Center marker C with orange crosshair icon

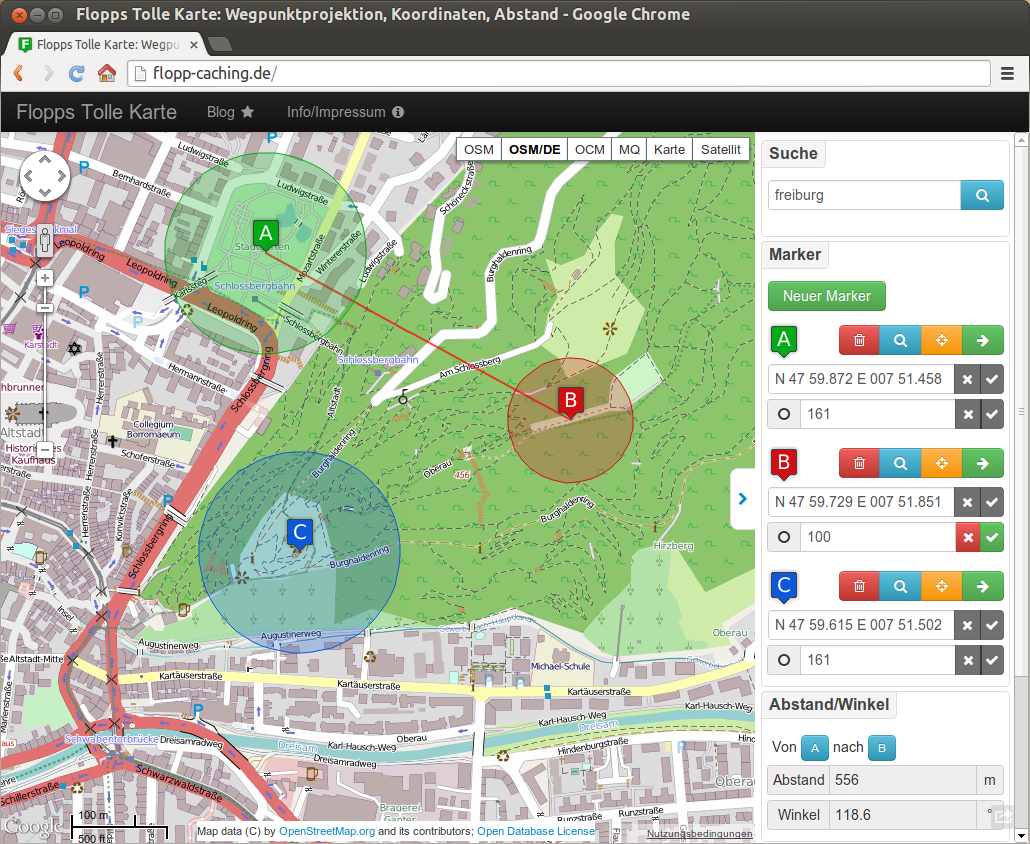click(x=941, y=586)
